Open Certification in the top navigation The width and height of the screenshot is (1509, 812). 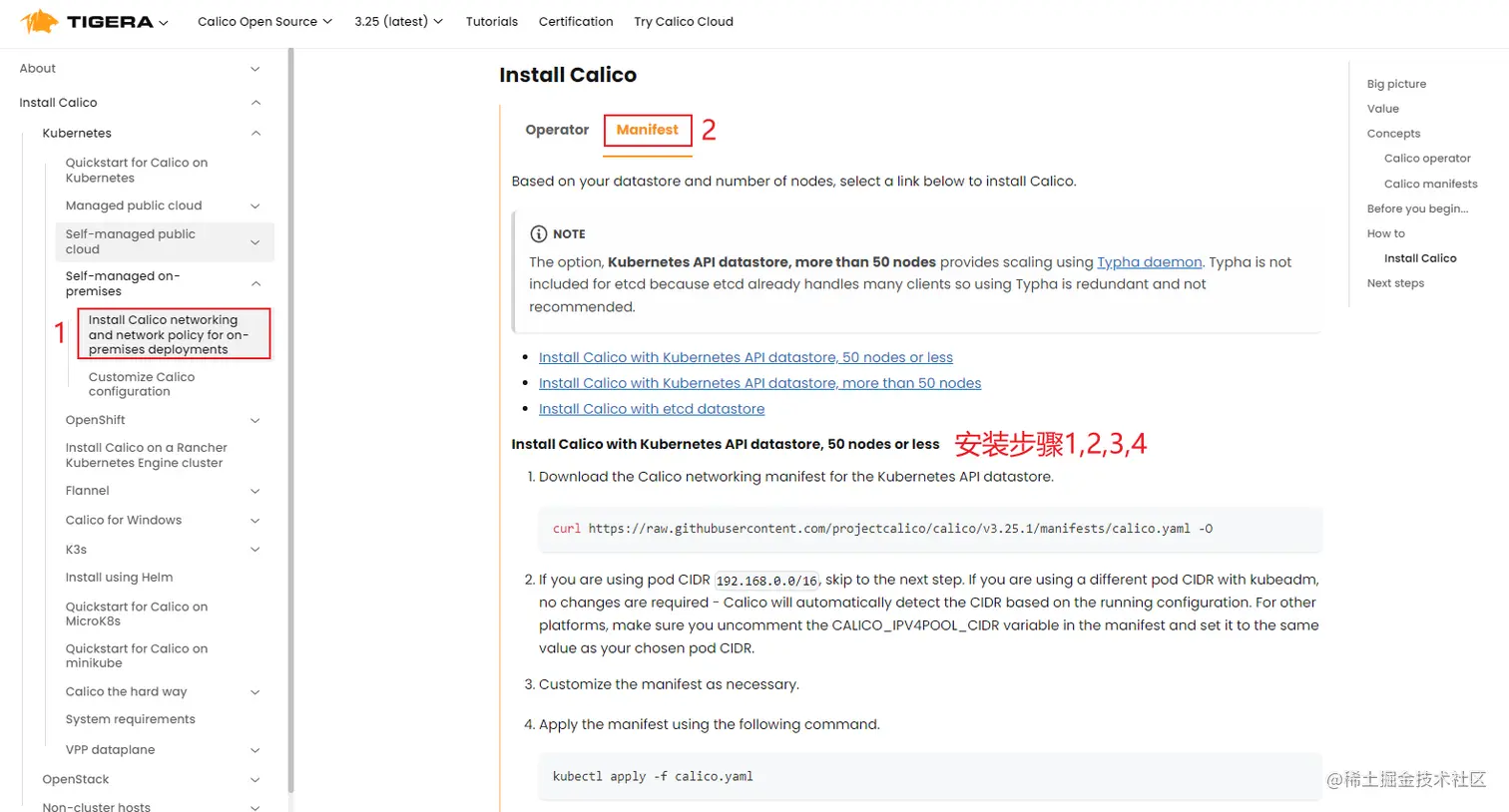[576, 21]
